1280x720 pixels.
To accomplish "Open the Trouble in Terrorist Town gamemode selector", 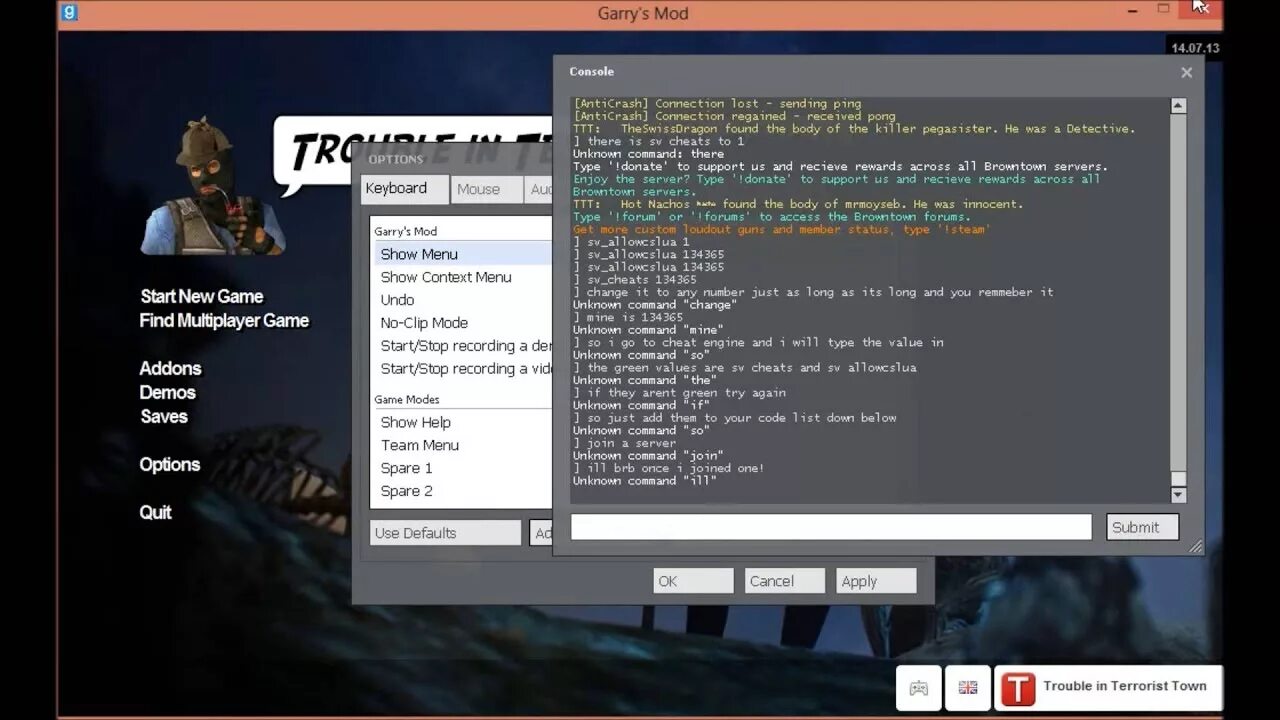I will click(1108, 687).
